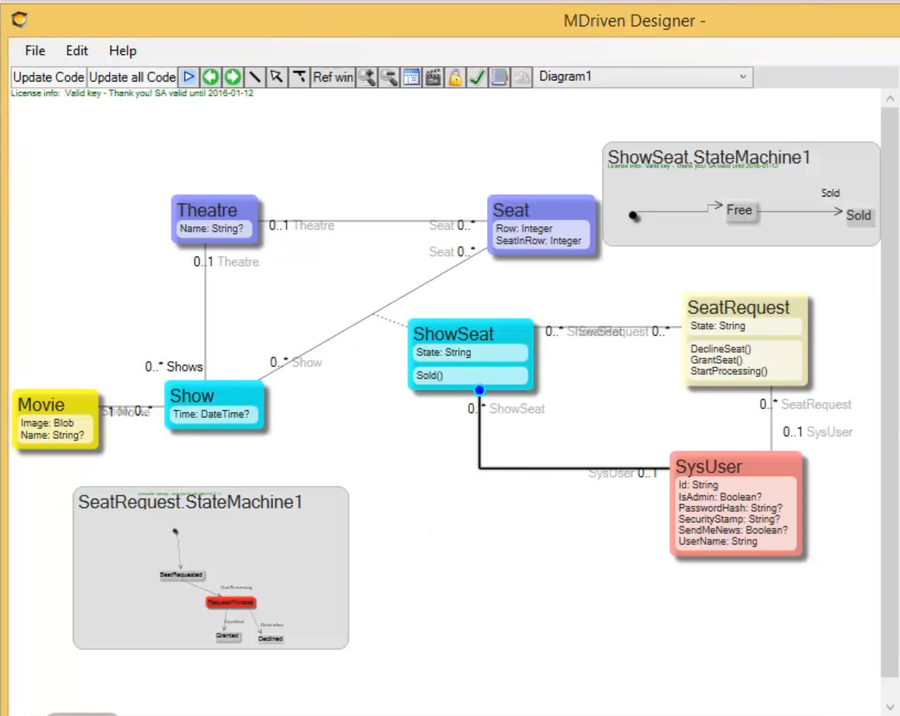Open the File menu
The image size is (900, 716).
tap(34, 50)
